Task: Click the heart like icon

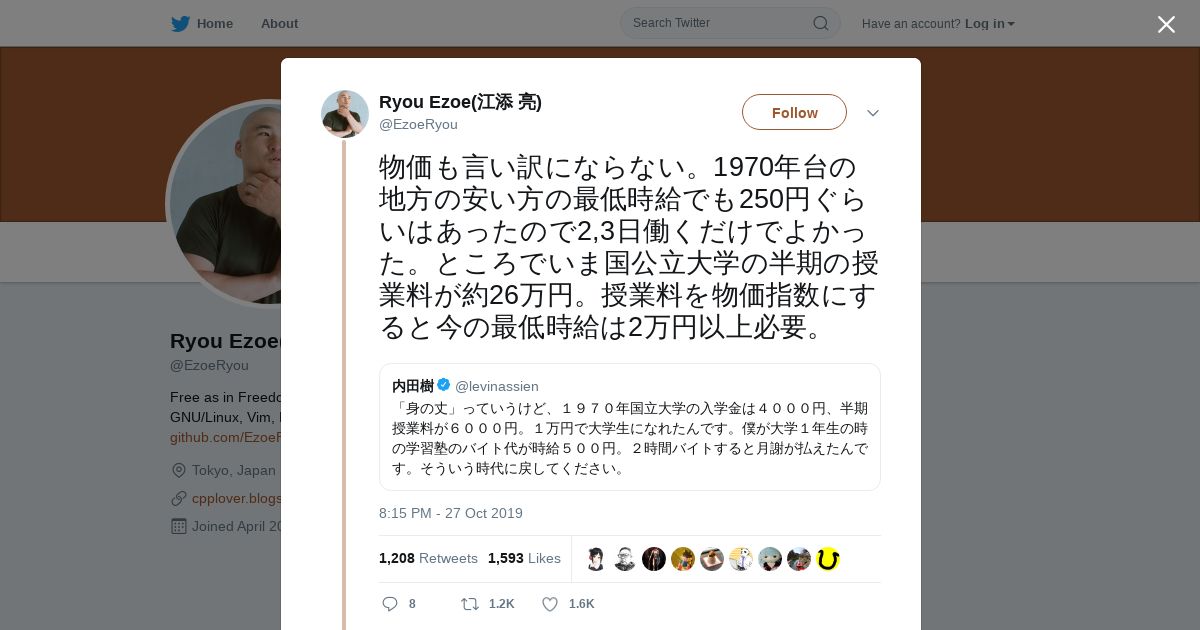Action: pyautogui.click(x=549, y=604)
